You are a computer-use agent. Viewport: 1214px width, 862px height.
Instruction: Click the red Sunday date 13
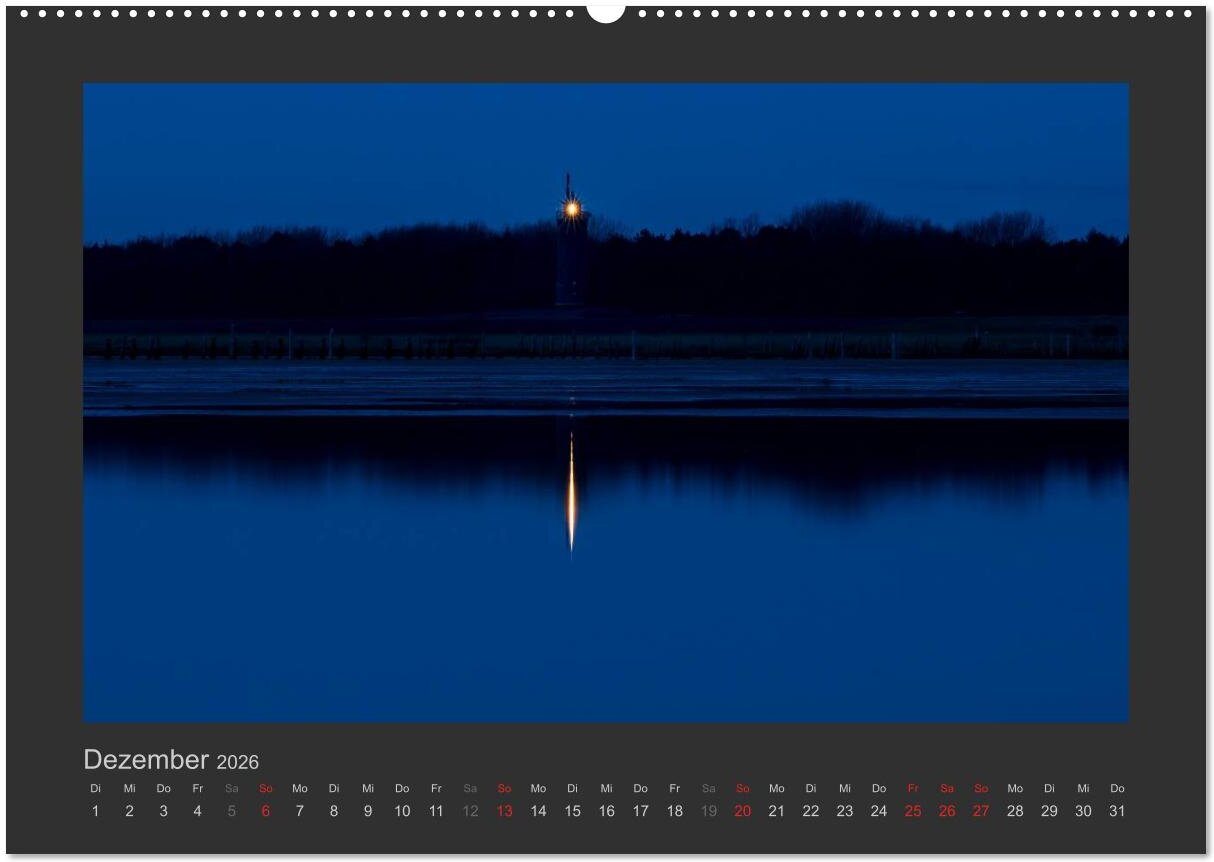504,811
